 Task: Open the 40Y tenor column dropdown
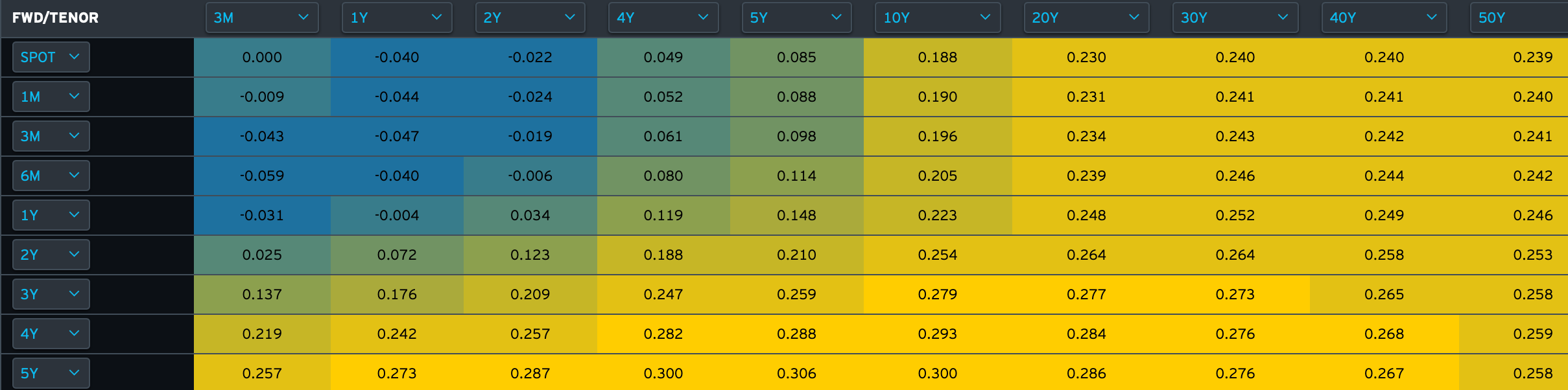(x=1384, y=17)
